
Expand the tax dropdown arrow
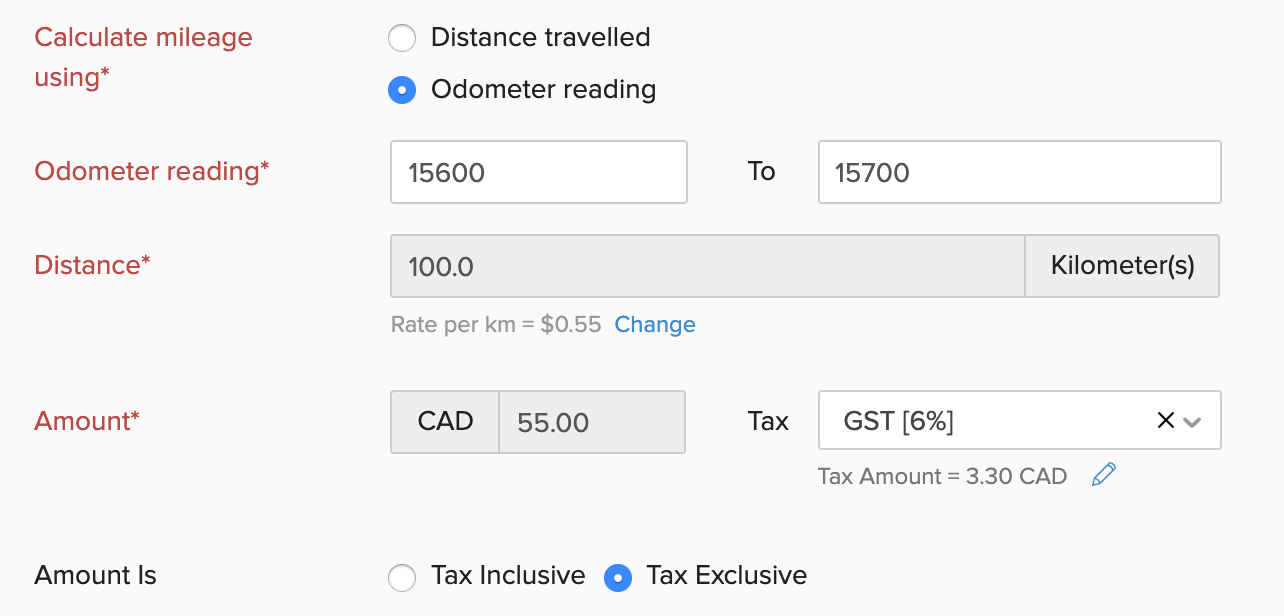[1192, 422]
